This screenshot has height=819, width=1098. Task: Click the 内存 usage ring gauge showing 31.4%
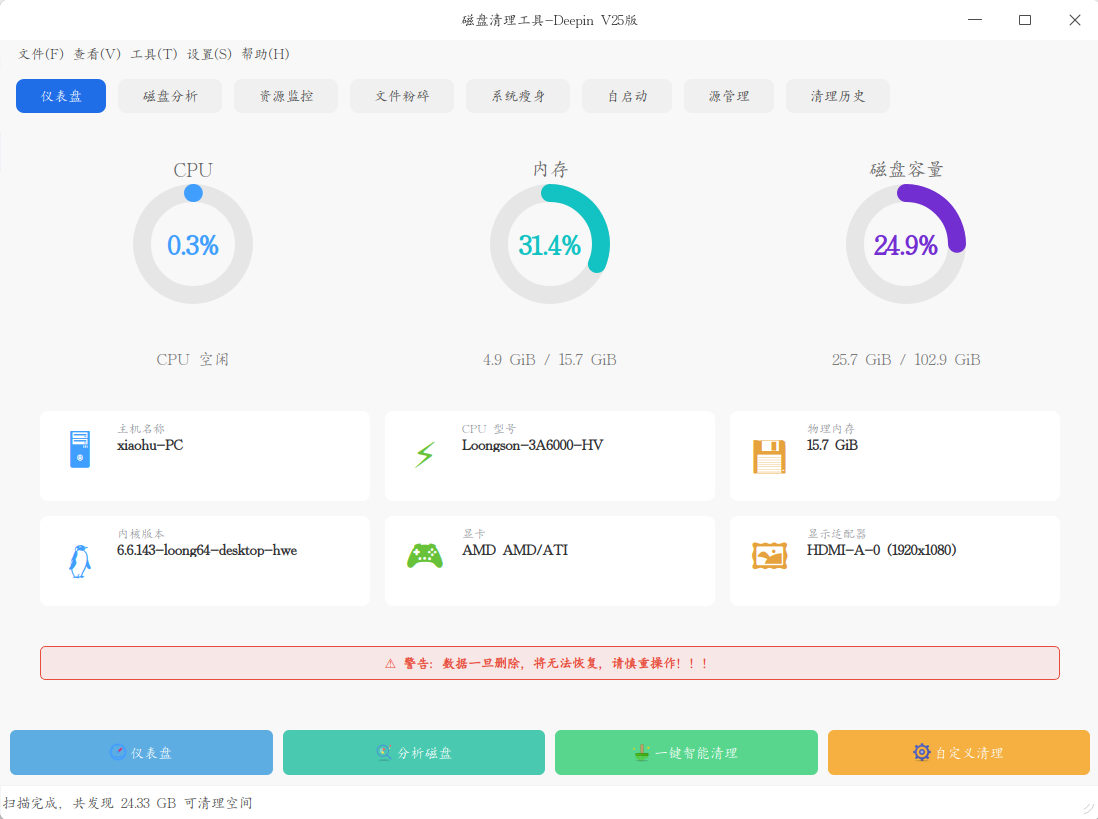pyautogui.click(x=550, y=244)
